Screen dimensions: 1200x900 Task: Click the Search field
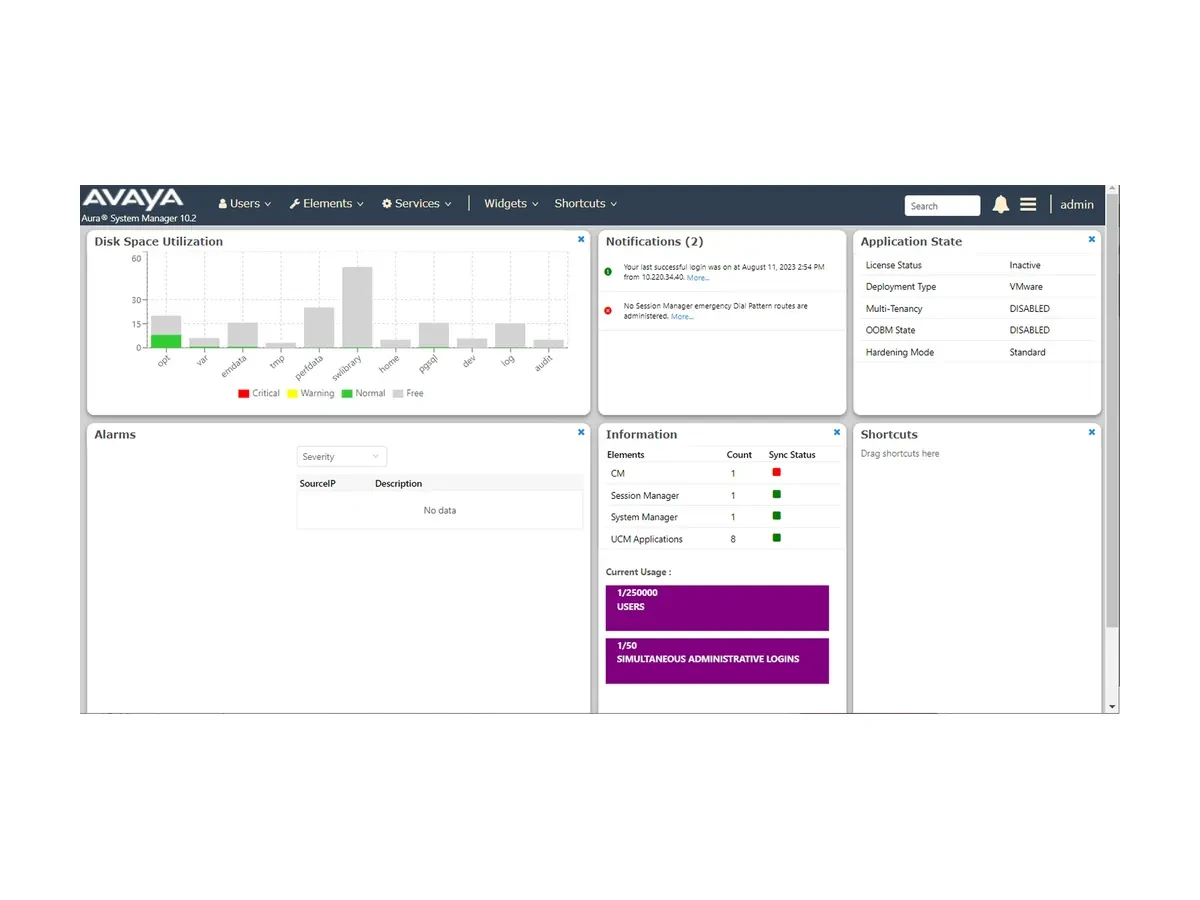tap(943, 206)
